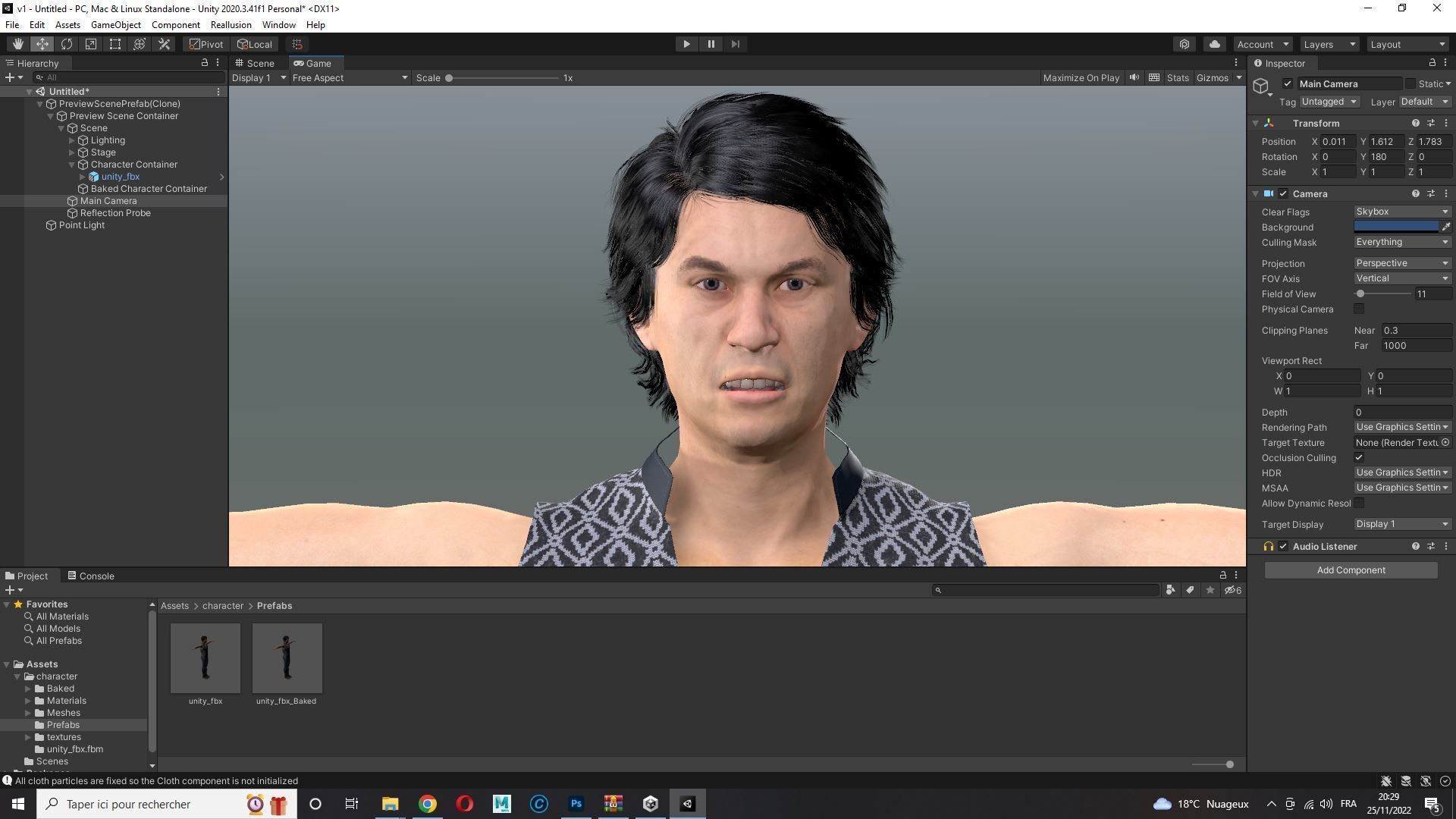Toggle hidden packages visibility count
The image size is (1456, 819).
click(1233, 590)
